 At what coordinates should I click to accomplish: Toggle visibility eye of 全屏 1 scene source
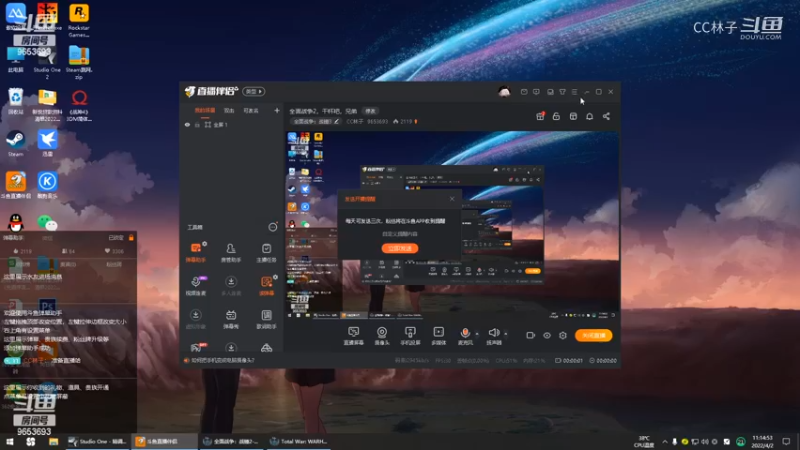(x=187, y=125)
